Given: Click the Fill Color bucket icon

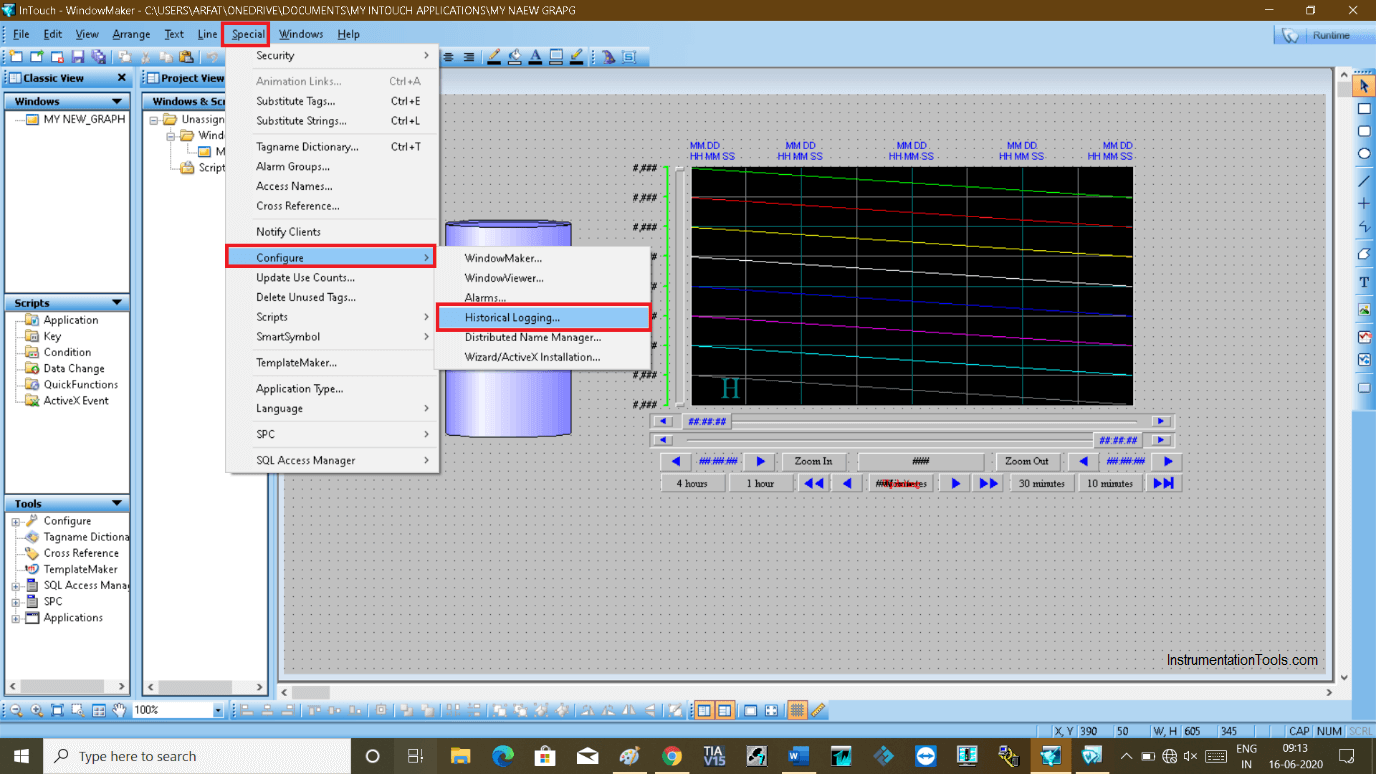Looking at the screenshot, I should tap(514, 57).
